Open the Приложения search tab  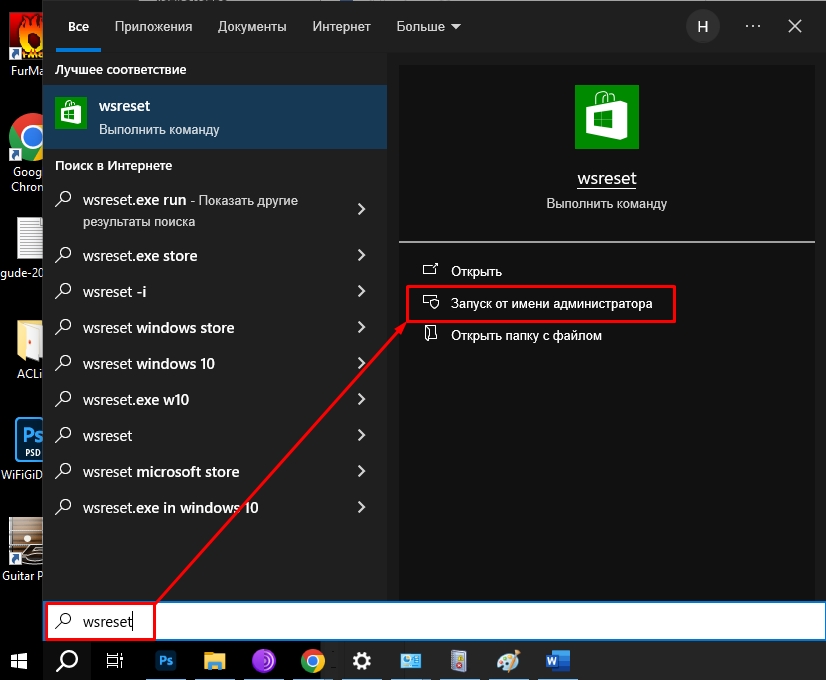point(153,26)
